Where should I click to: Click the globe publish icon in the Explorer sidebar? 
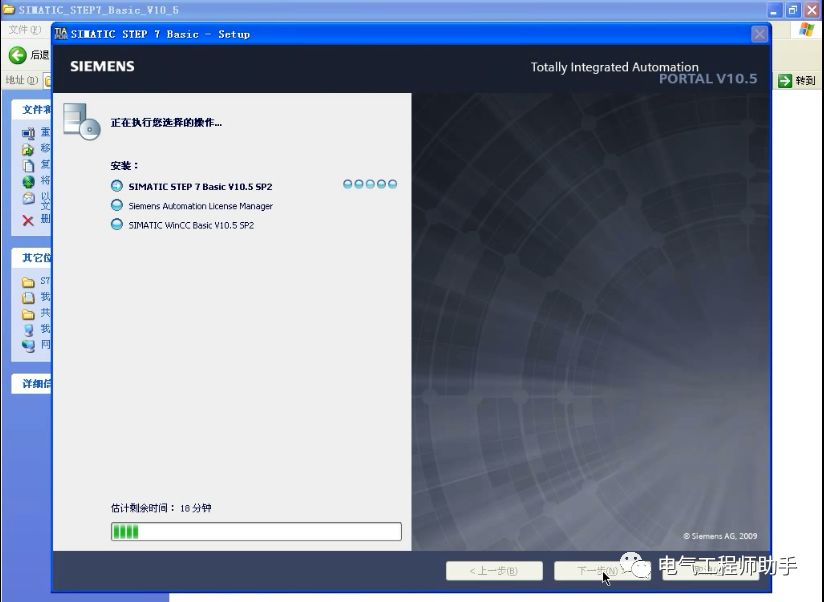(28, 182)
